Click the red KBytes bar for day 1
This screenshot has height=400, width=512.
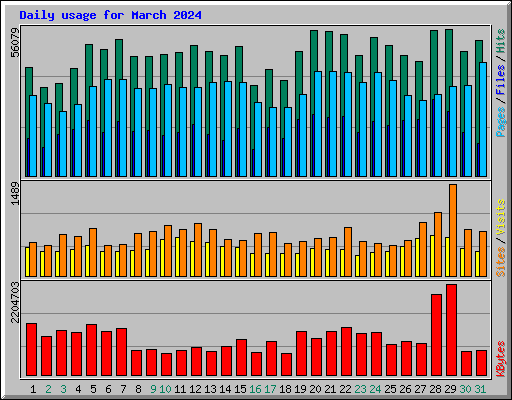[31, 350]
